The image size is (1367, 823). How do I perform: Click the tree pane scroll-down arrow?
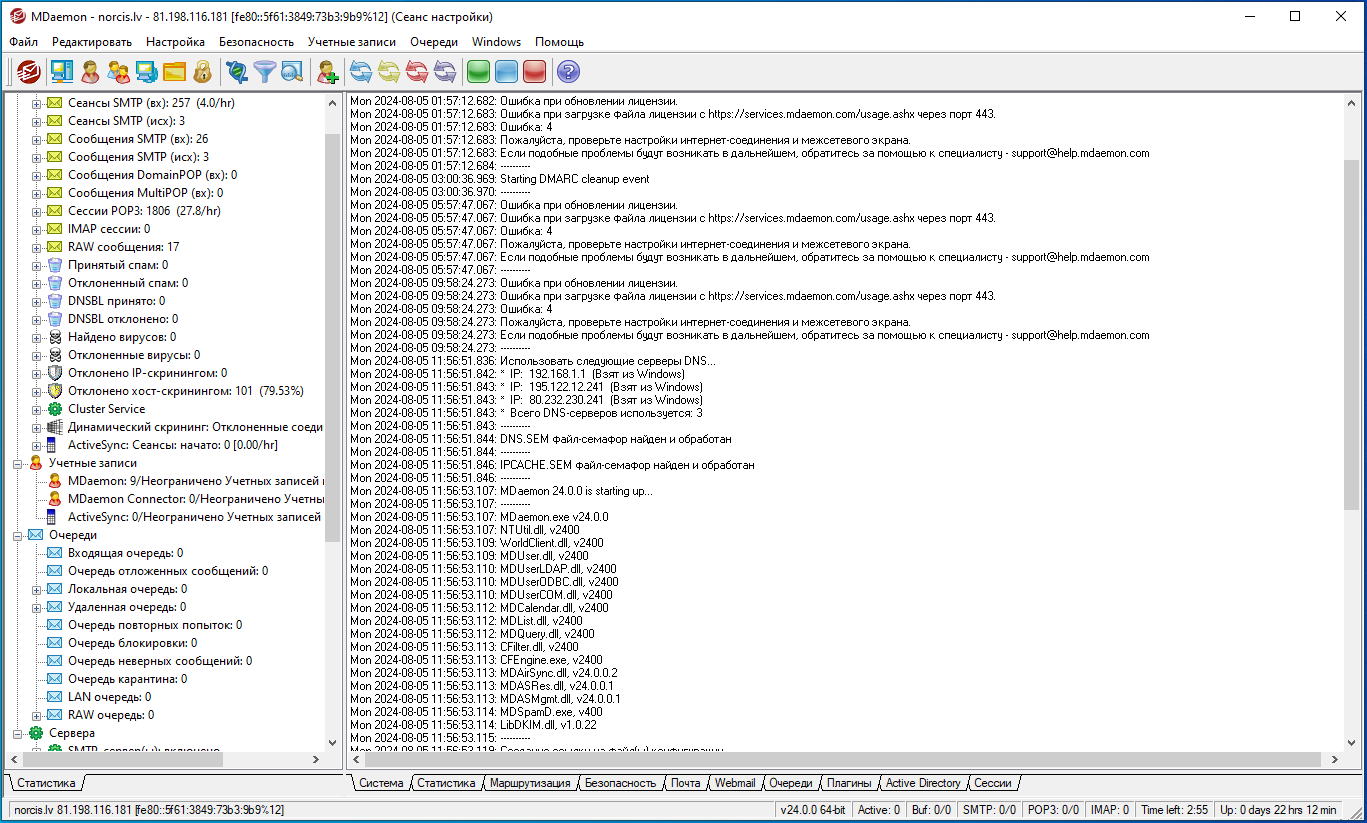(333, 742)
